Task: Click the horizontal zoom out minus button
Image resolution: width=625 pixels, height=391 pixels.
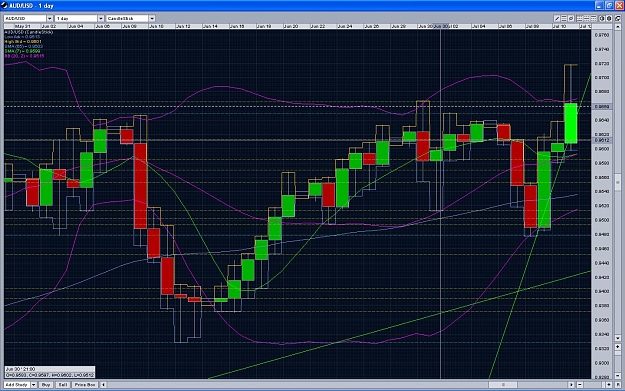Action: [580, 385]
